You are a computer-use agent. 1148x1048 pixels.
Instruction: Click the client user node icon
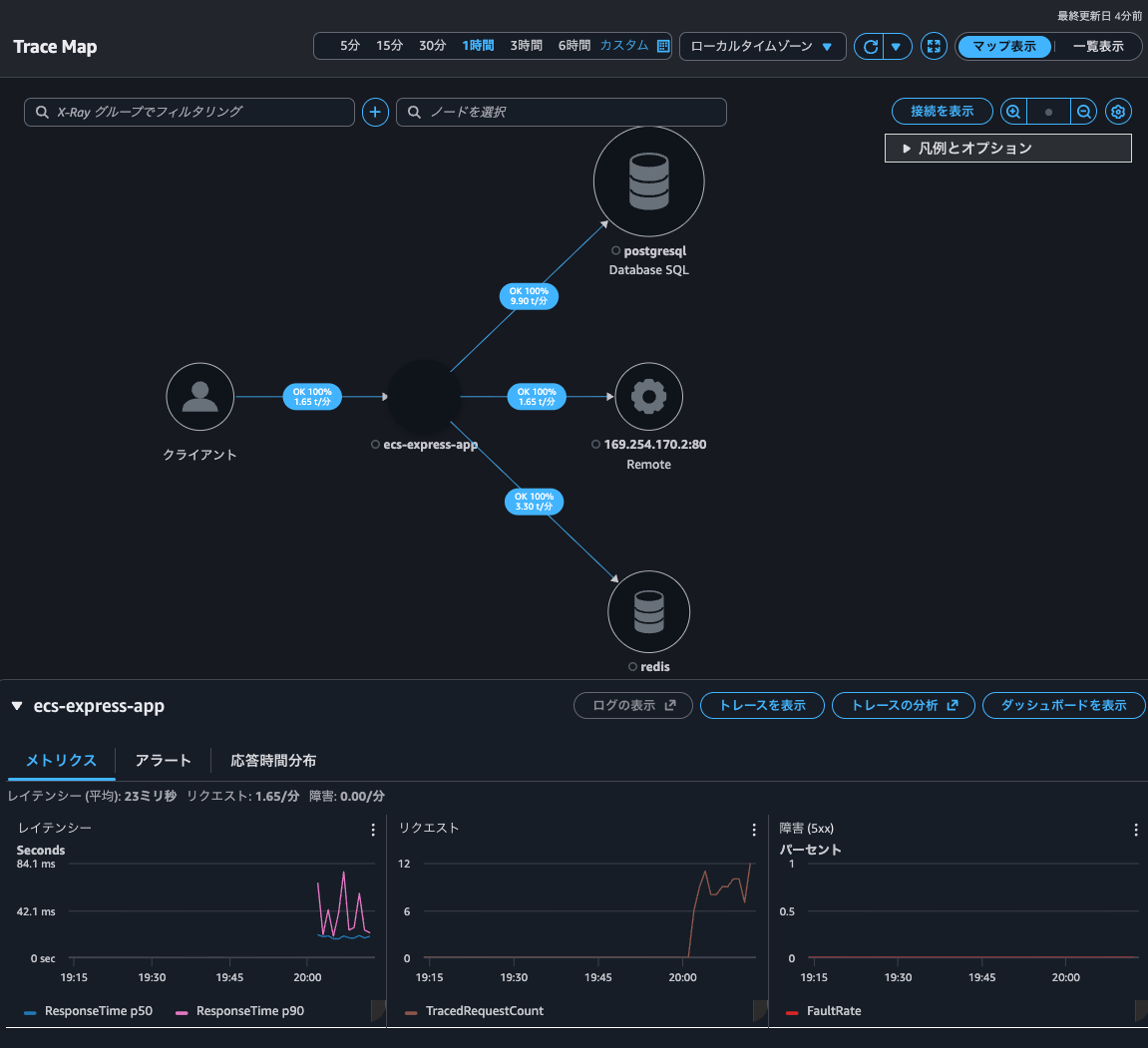(200, 397)
